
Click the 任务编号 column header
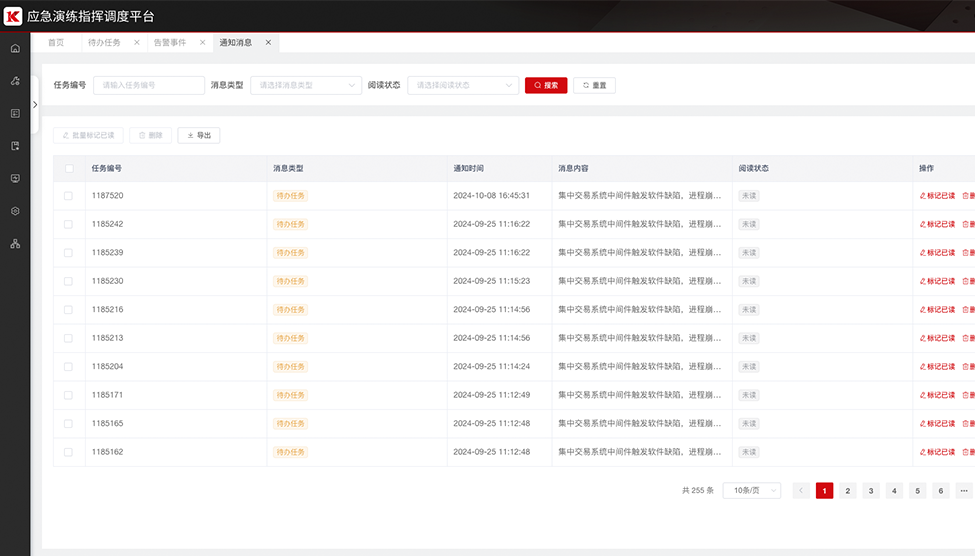(x=107, y=169)
